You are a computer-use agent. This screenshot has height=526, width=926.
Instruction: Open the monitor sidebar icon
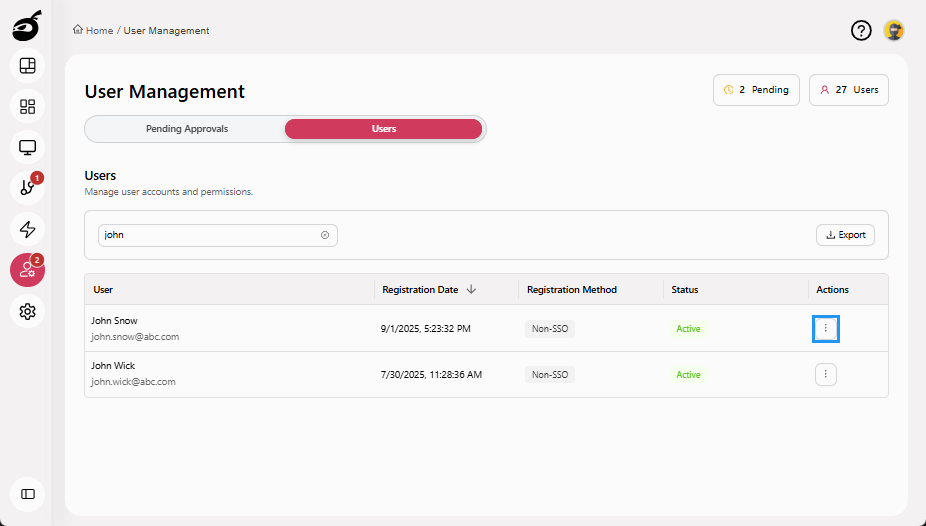tap(27, 148)
